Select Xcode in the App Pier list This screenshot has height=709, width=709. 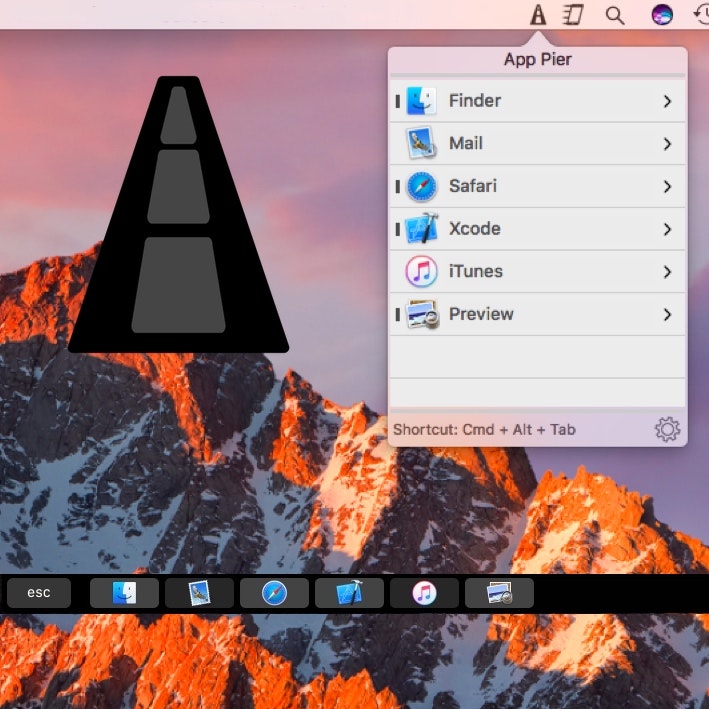(475, 229)
